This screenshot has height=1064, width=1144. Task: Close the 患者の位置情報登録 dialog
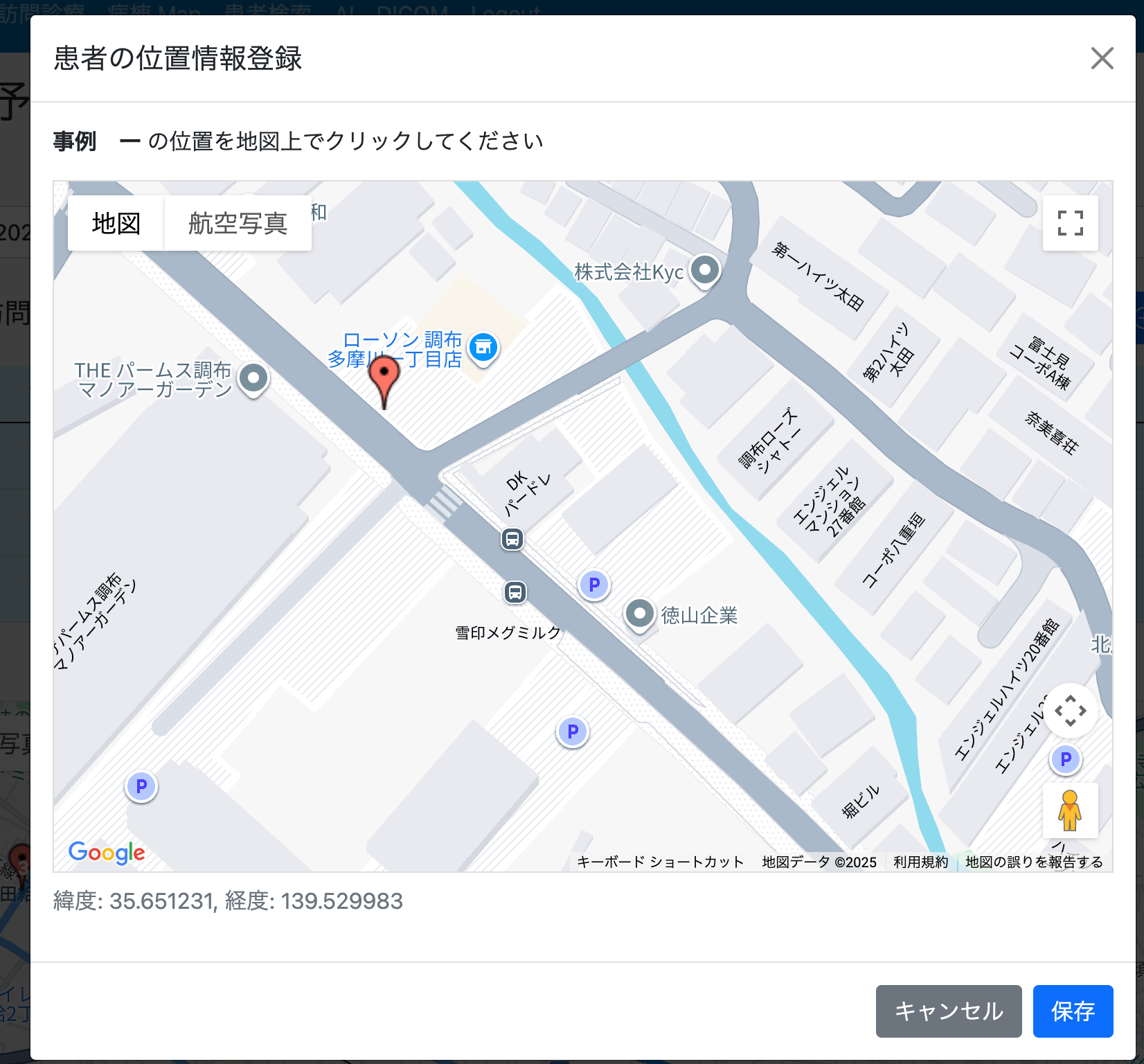[1102, 58]
